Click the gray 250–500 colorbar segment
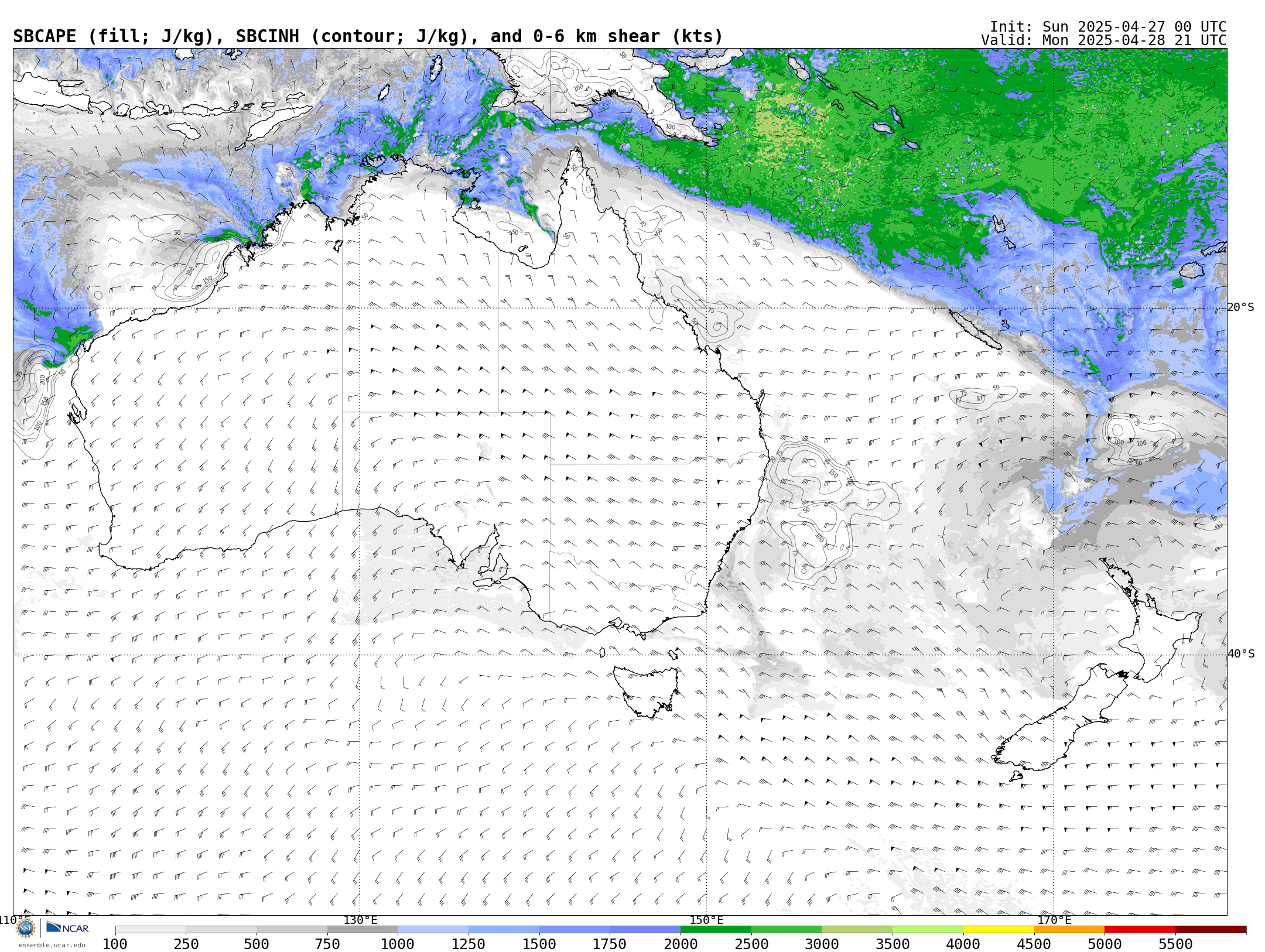This screenshot has width=1265, height=952. (x=221, y=930)
